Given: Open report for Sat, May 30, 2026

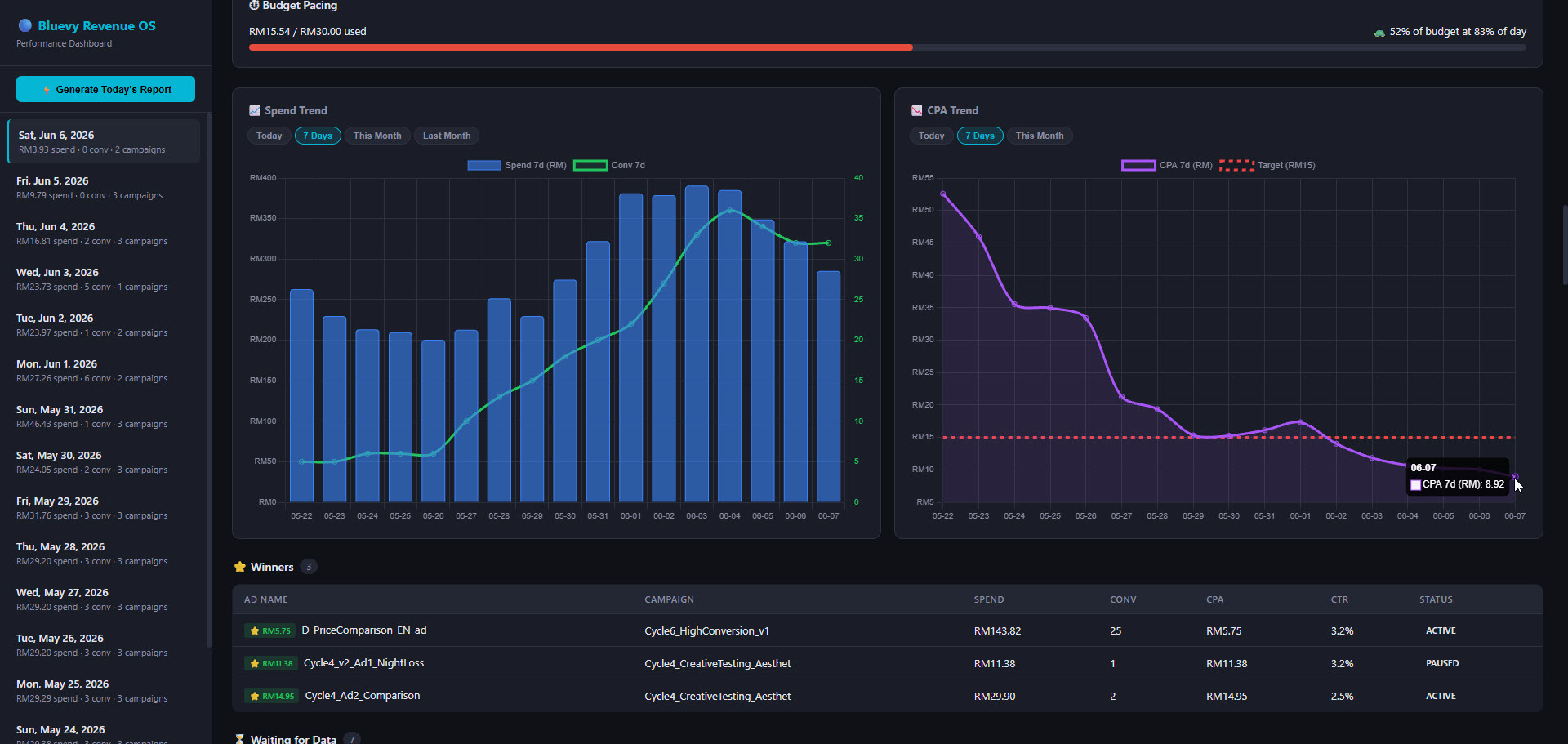Looking at the screenshot, I should [x=104, y=461].
